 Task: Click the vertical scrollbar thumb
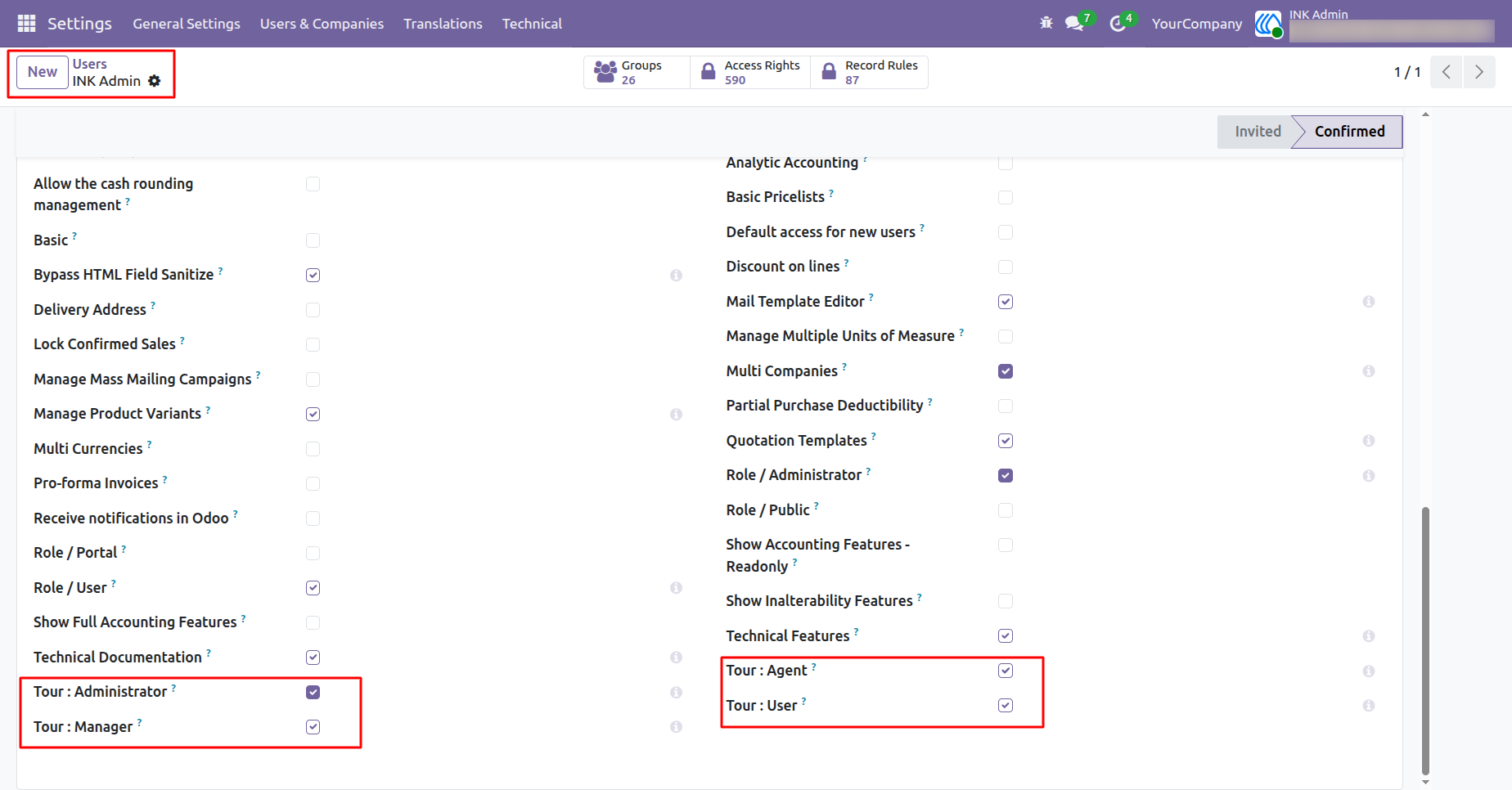1425,640
